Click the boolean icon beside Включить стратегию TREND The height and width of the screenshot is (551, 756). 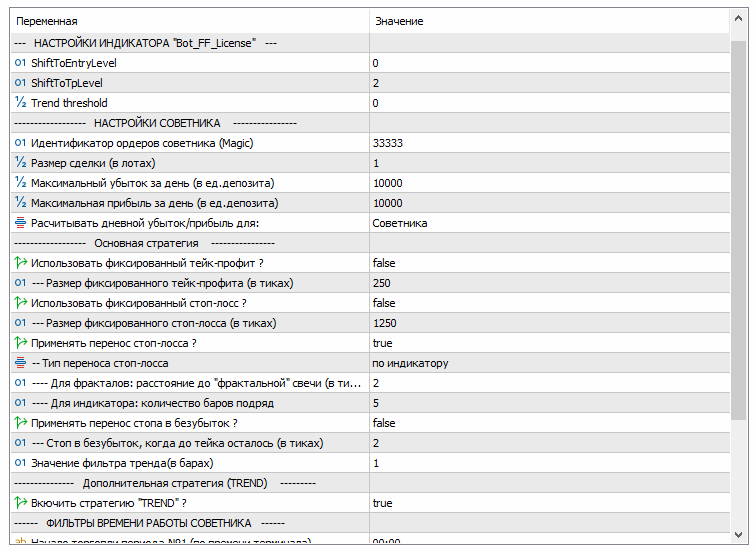20,503
